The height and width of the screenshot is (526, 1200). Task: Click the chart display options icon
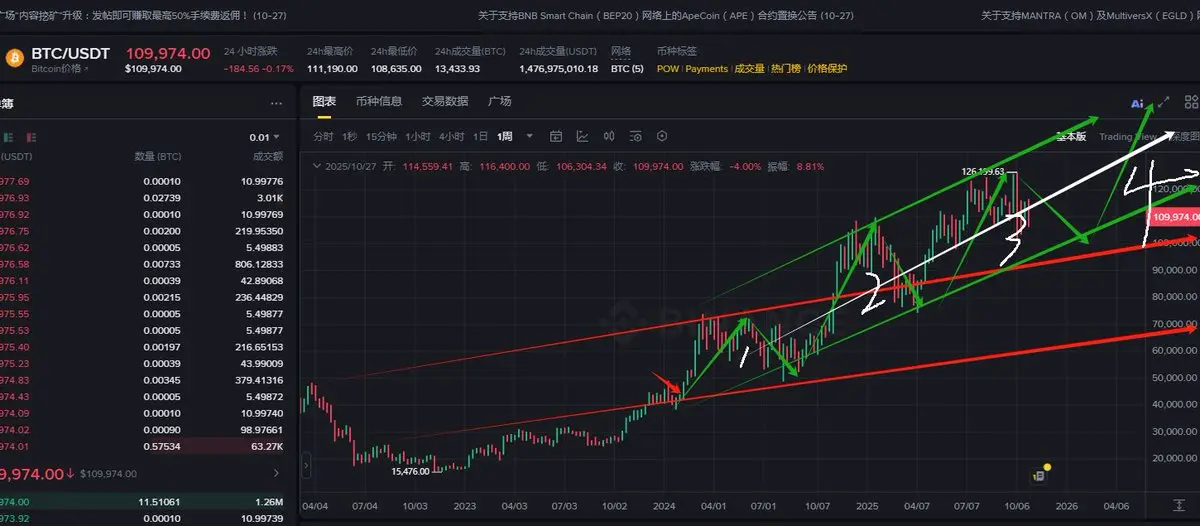click(x=635, y=136)
